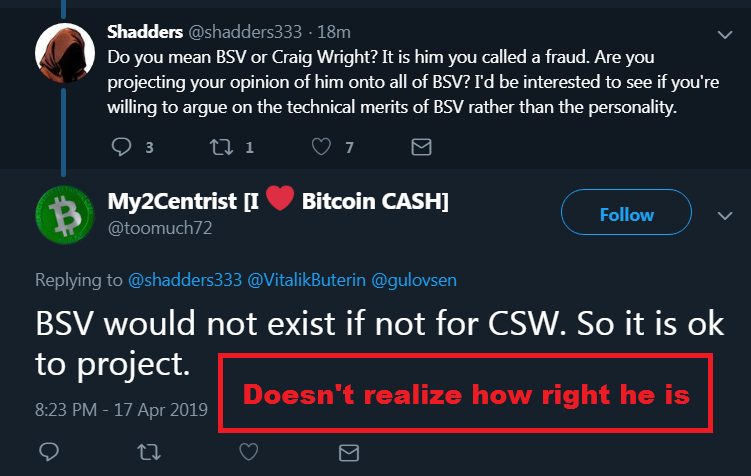Retweet My2Centrist's tweet
751x476 pixels.
[148, 453]
